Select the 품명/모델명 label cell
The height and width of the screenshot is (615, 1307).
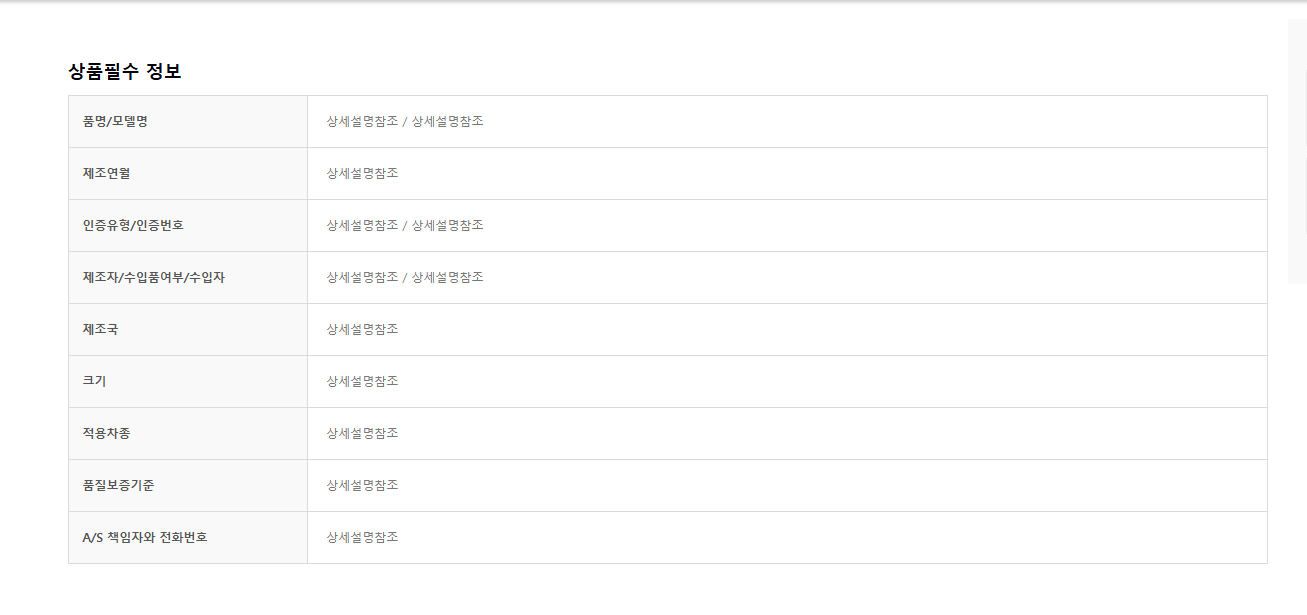[188, 122]
